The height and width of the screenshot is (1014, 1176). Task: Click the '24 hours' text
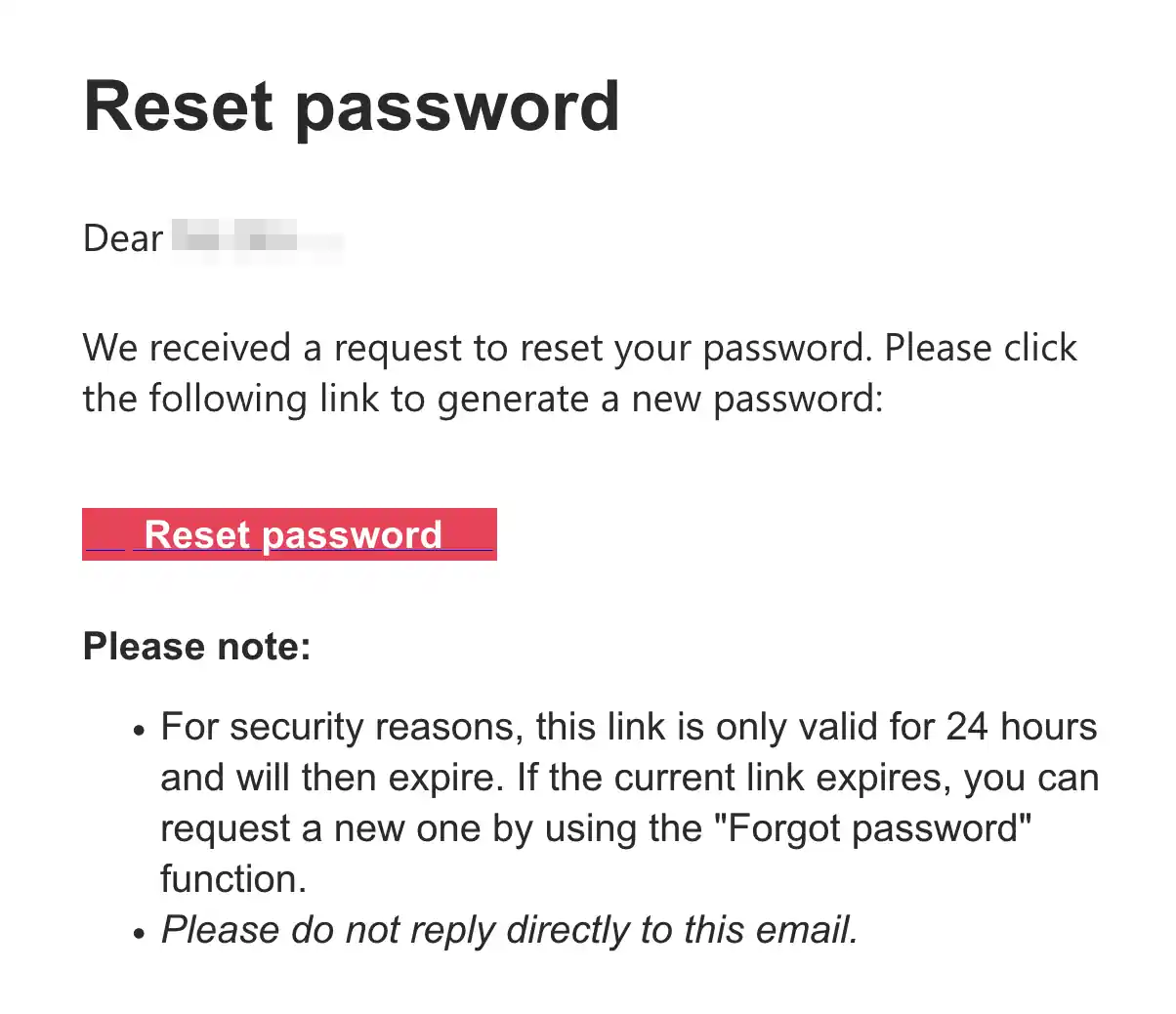pyautogui.click(x=1022, y=727)
